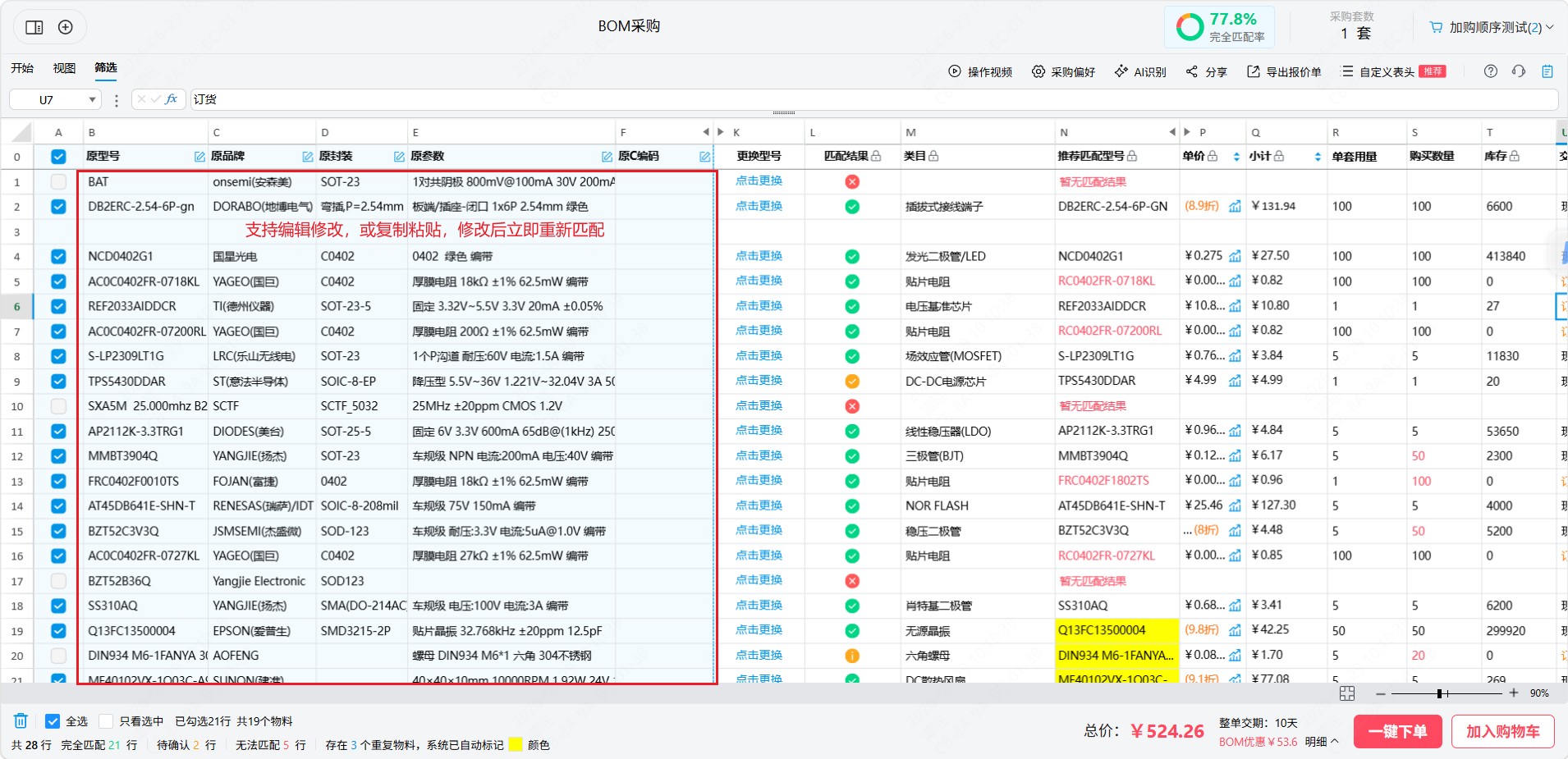Screen dimensions: 1568x759
Task: Click 一键下单 to place the order
Action: pos(1398,731)
